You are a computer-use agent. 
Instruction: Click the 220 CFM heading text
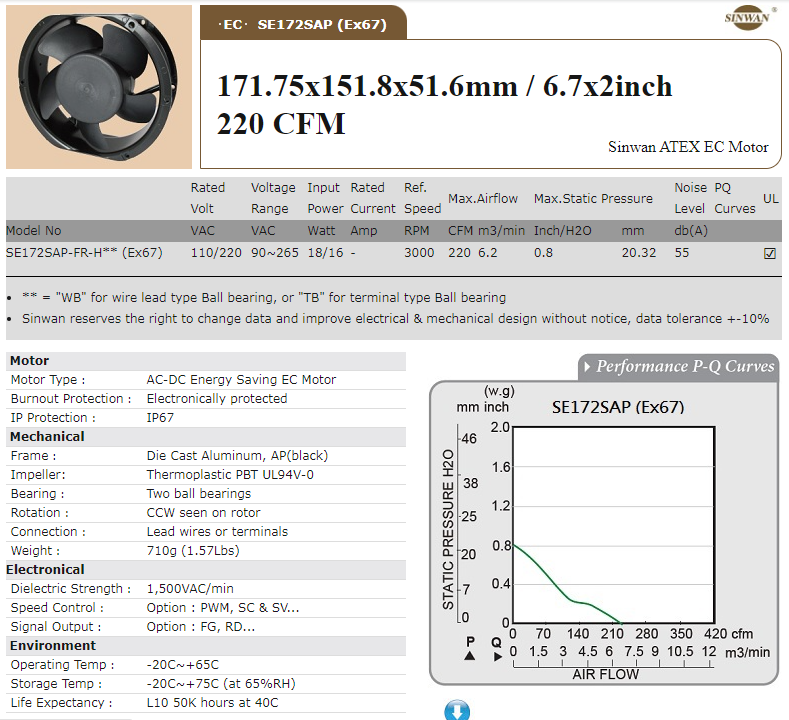click(x=281, y=124)
